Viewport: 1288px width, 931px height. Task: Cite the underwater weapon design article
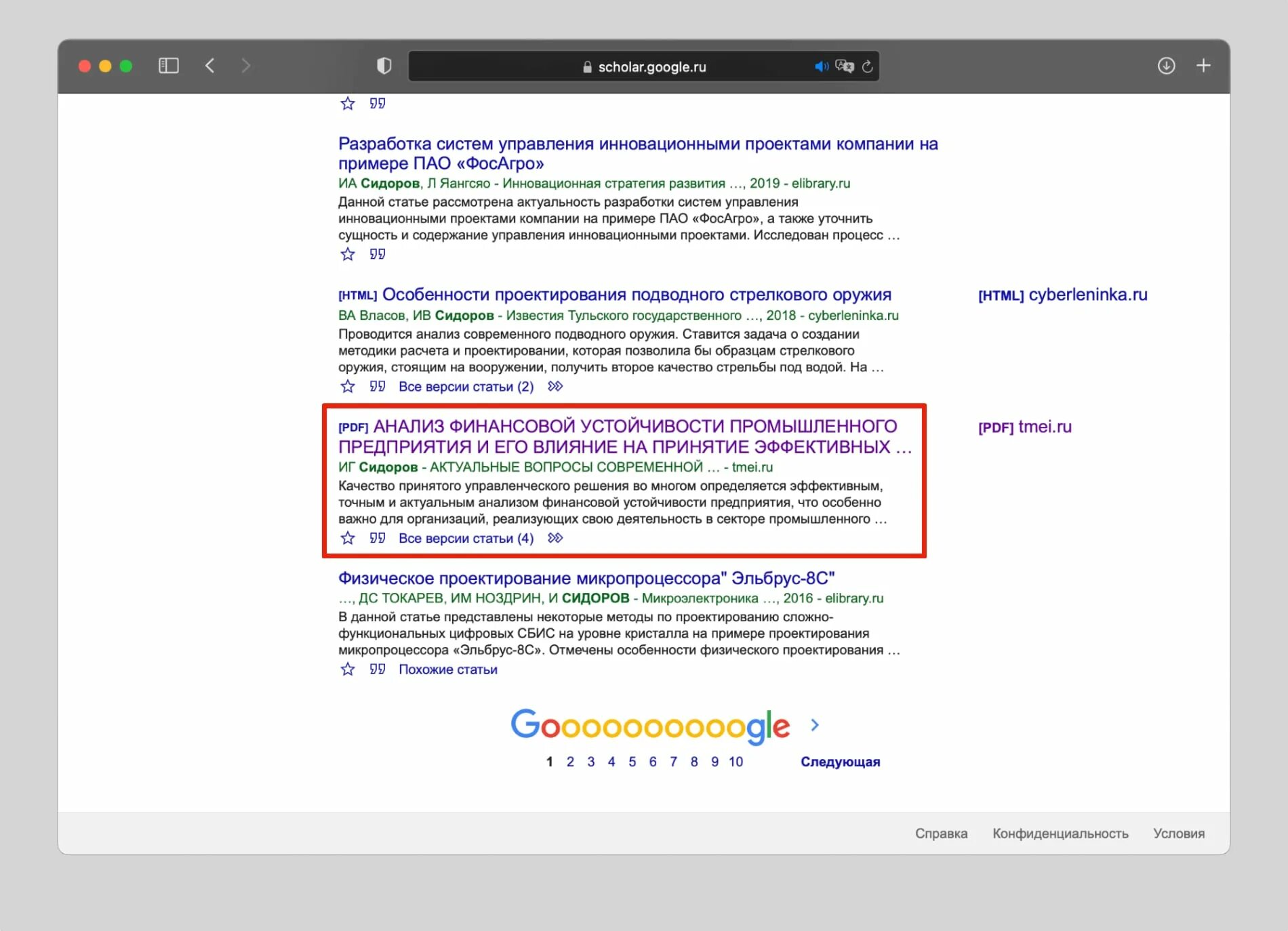[378, 386]
